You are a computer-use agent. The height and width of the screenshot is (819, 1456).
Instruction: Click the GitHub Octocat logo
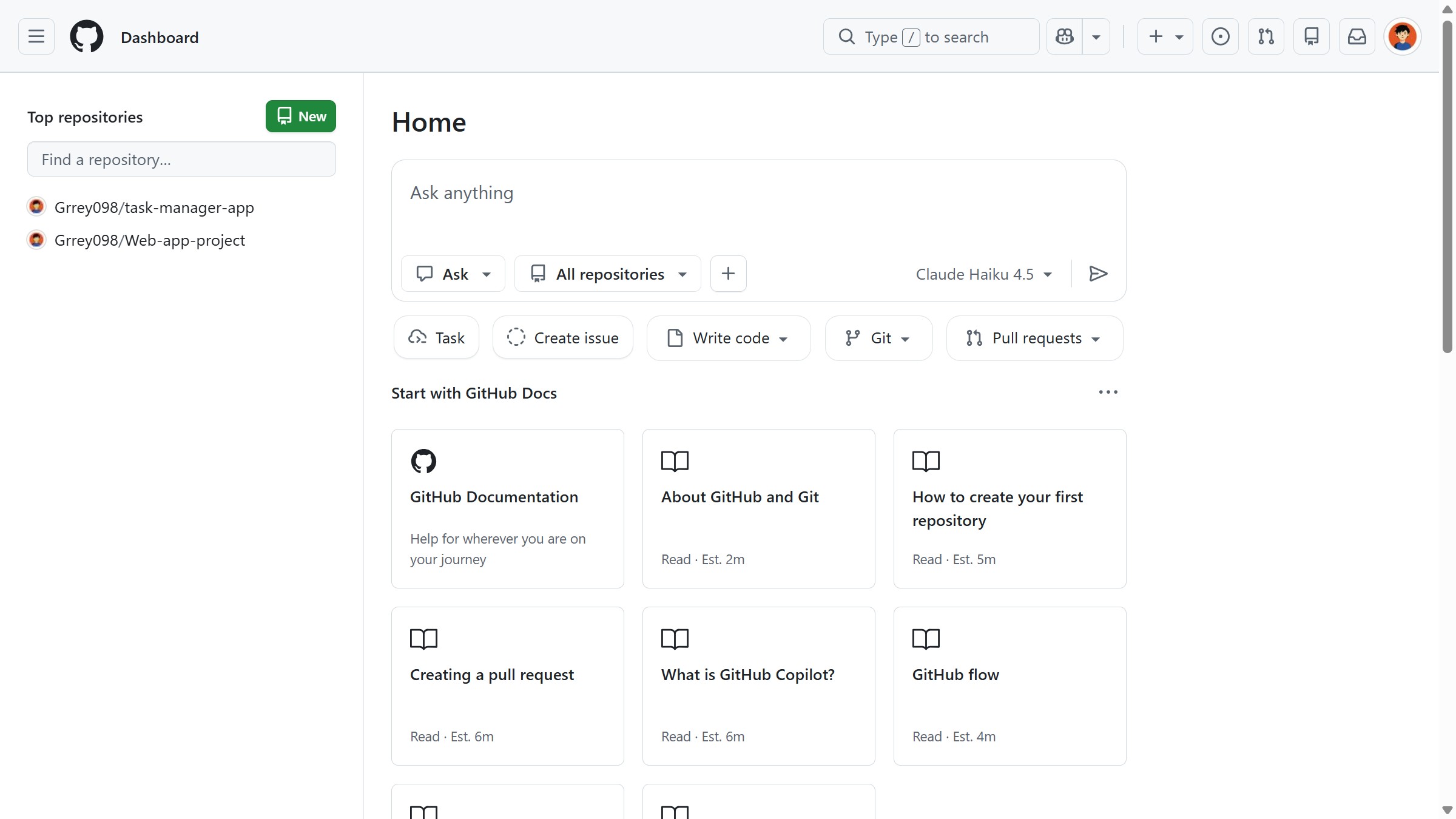[x=87, y=36]
